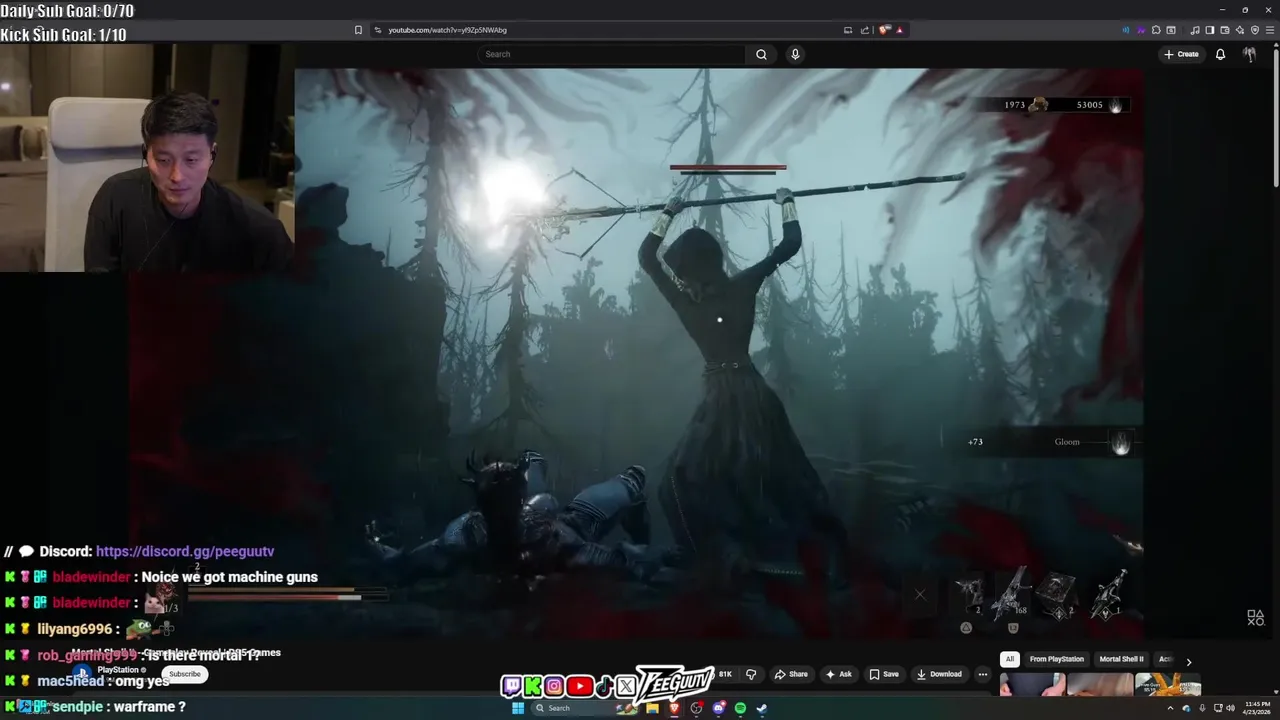
Task: Open Brave Leo AI sparkle icon
Action: point(1240,30)
